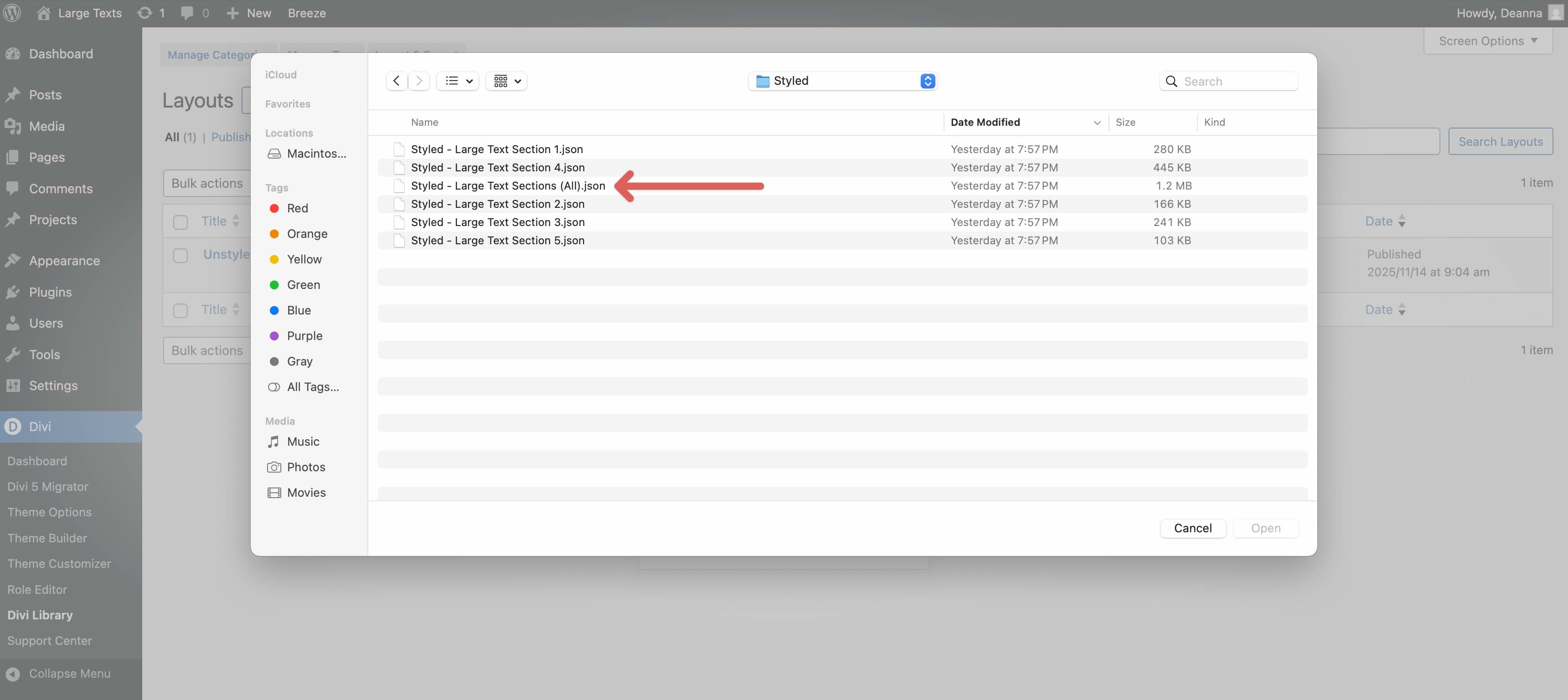The height and width of the screenshot is (700, 1568).
Task: Toggle the select-all Title checkbox
Action: pyautogui.click(x=180, y=221)
